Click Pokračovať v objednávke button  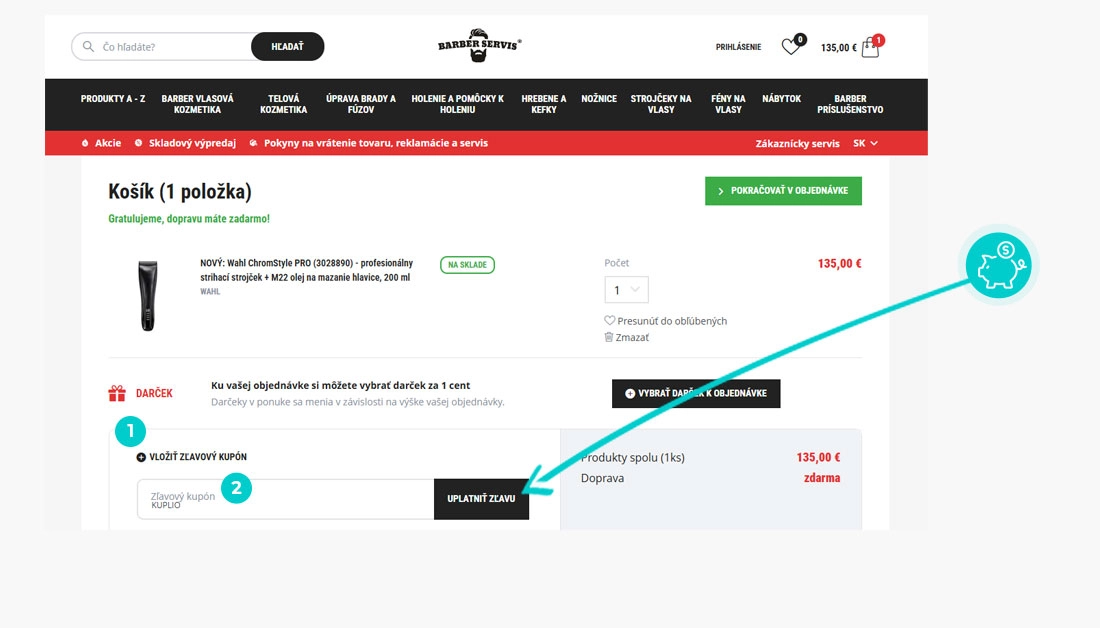(783, 191)
